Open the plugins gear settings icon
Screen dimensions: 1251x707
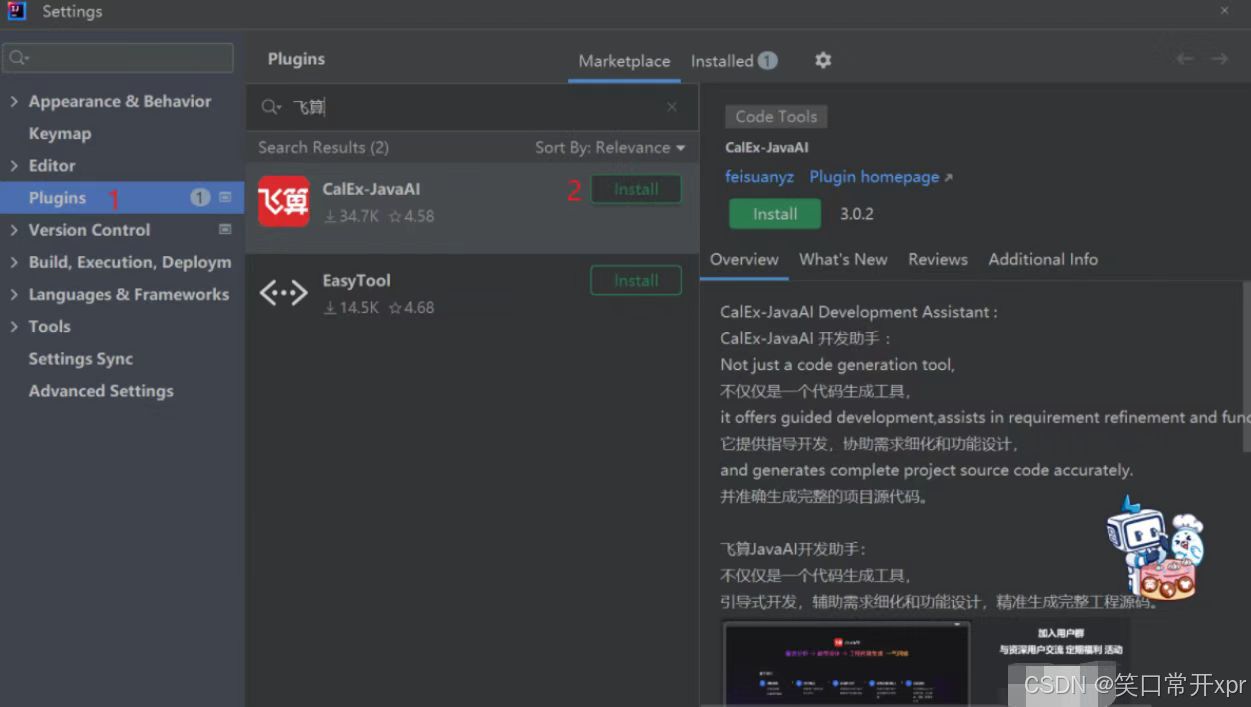pos(823,60)
